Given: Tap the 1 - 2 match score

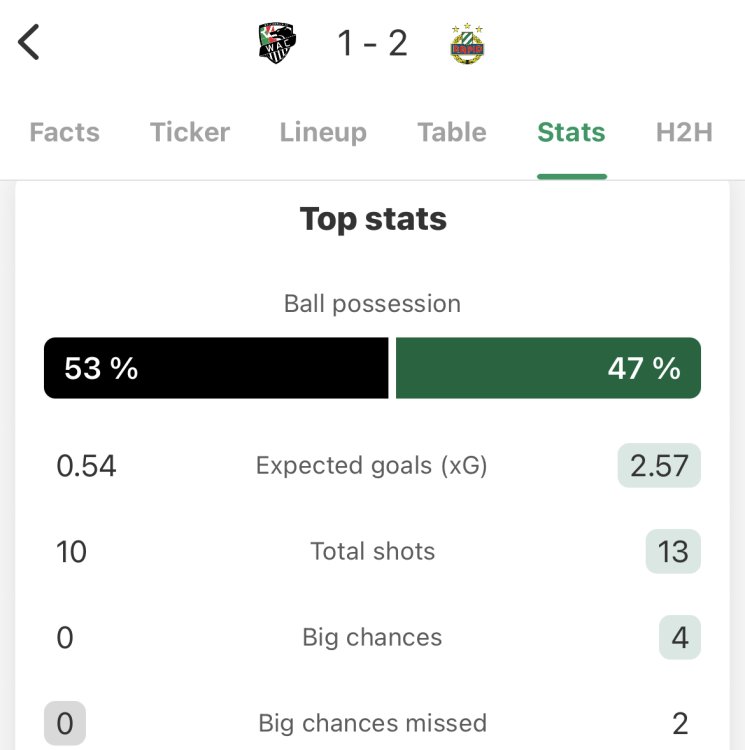Looking at the screenshot, I should [x=372, y=44].
